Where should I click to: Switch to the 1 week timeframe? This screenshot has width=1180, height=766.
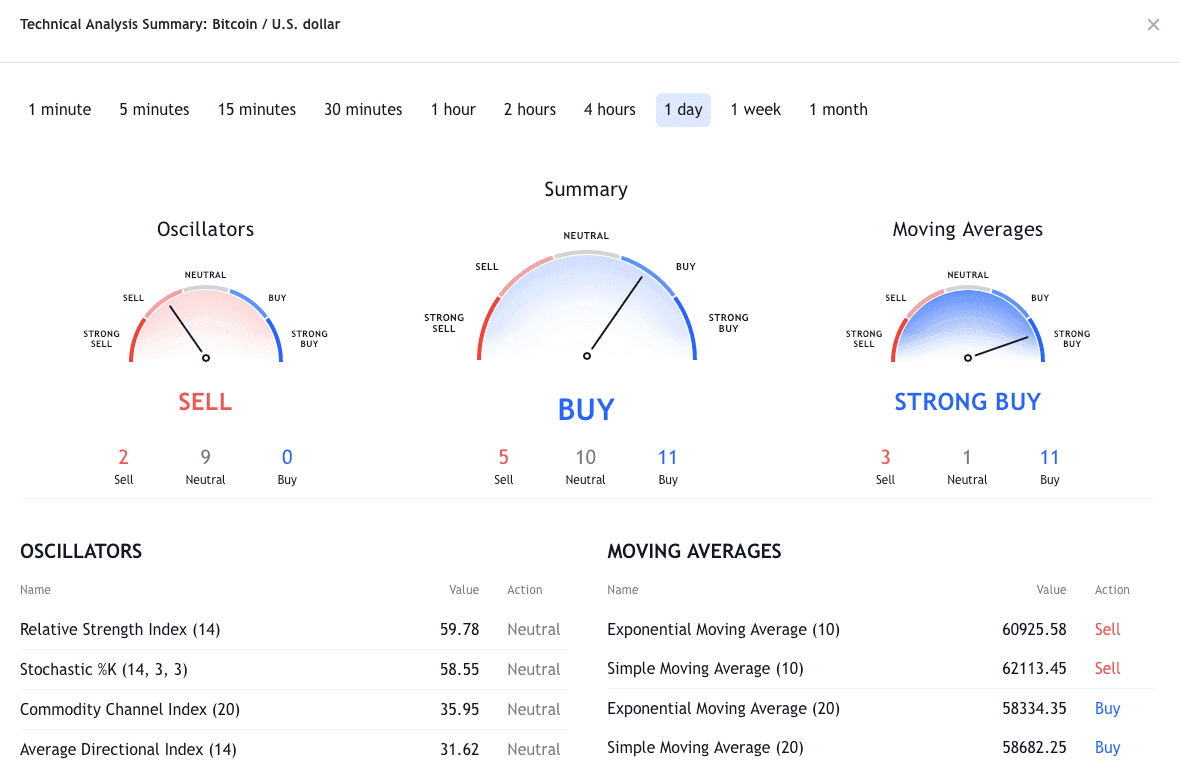(755, 110)
